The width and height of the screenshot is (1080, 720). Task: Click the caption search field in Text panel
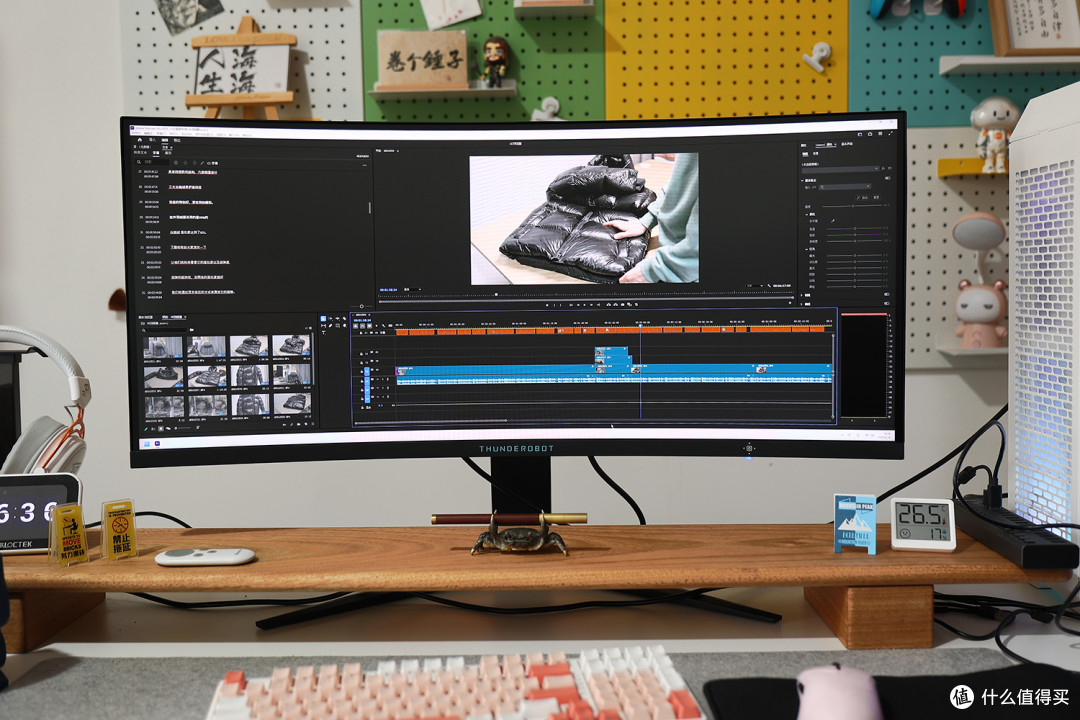point(152,162)
